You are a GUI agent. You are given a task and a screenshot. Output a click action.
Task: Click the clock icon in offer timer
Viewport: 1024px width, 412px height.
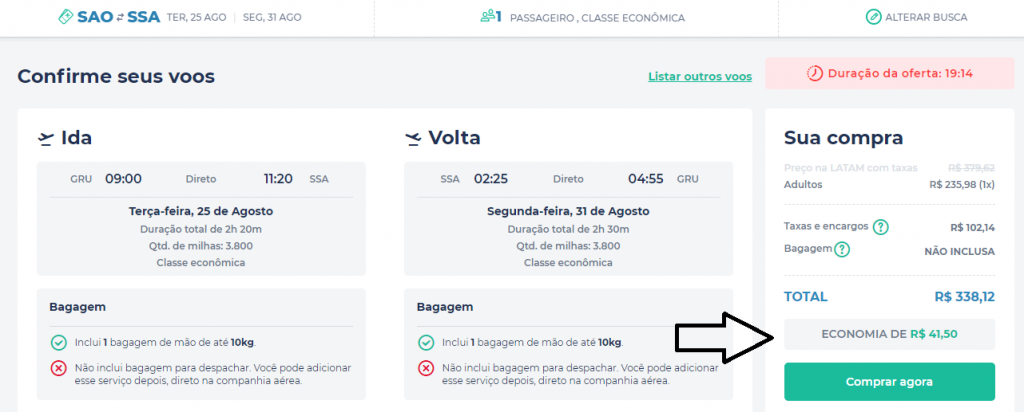pyautogui.click(x=815, y=73)
